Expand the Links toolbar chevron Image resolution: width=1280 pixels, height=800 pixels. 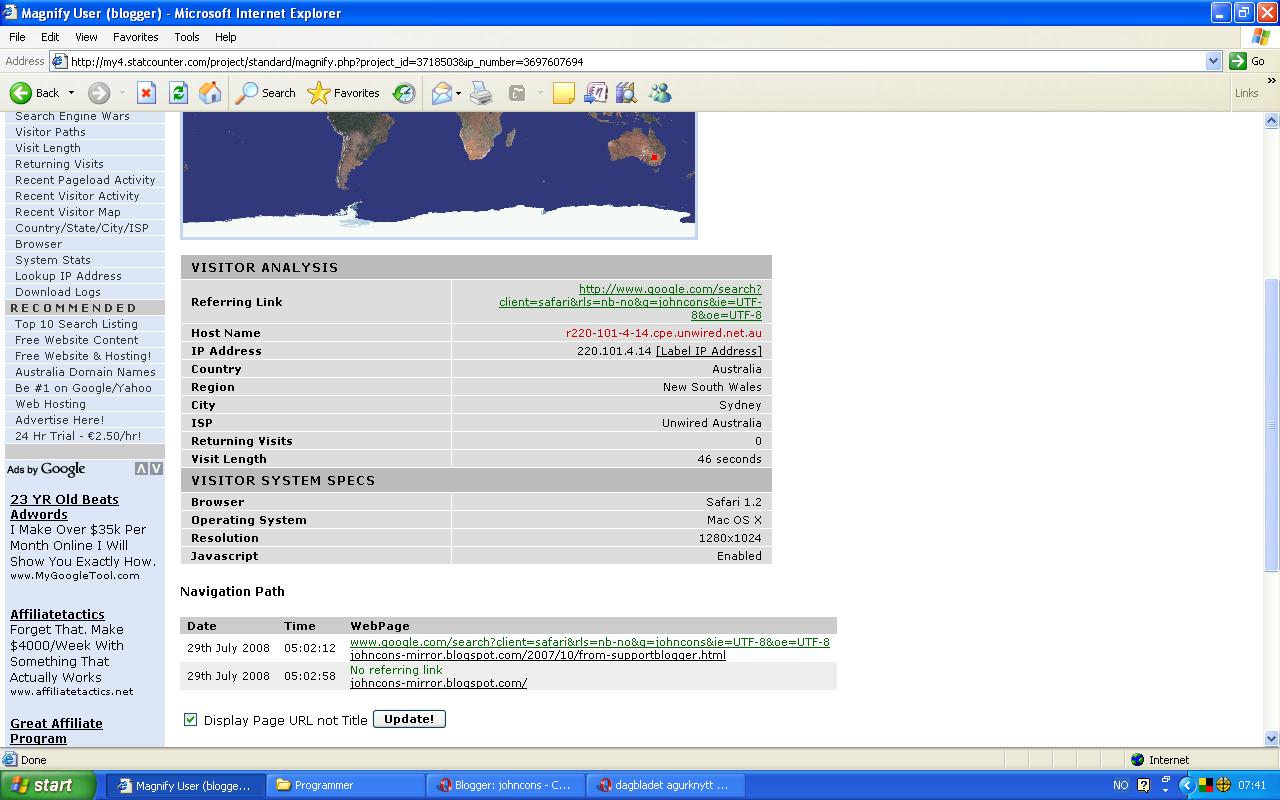pyautogui.click(x=1272, y=81)
